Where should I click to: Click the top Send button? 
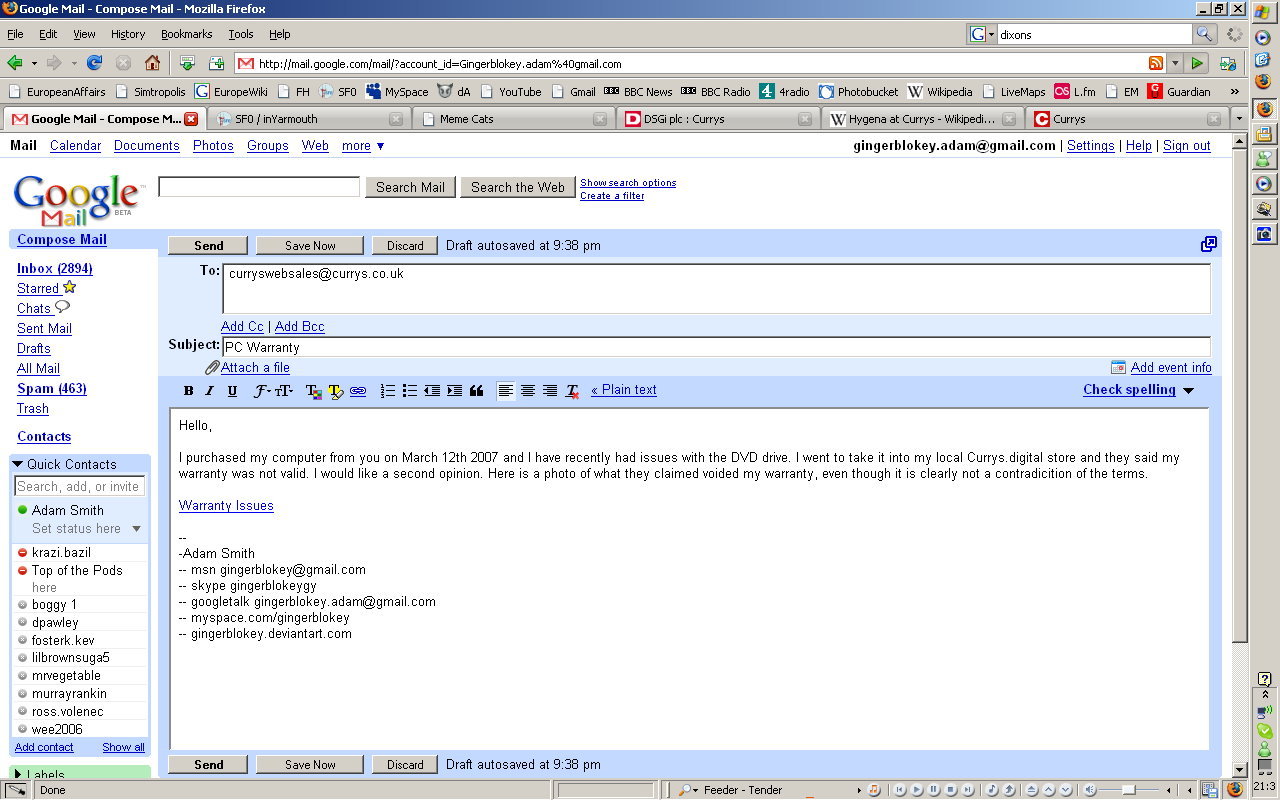[x=209, y=245]
